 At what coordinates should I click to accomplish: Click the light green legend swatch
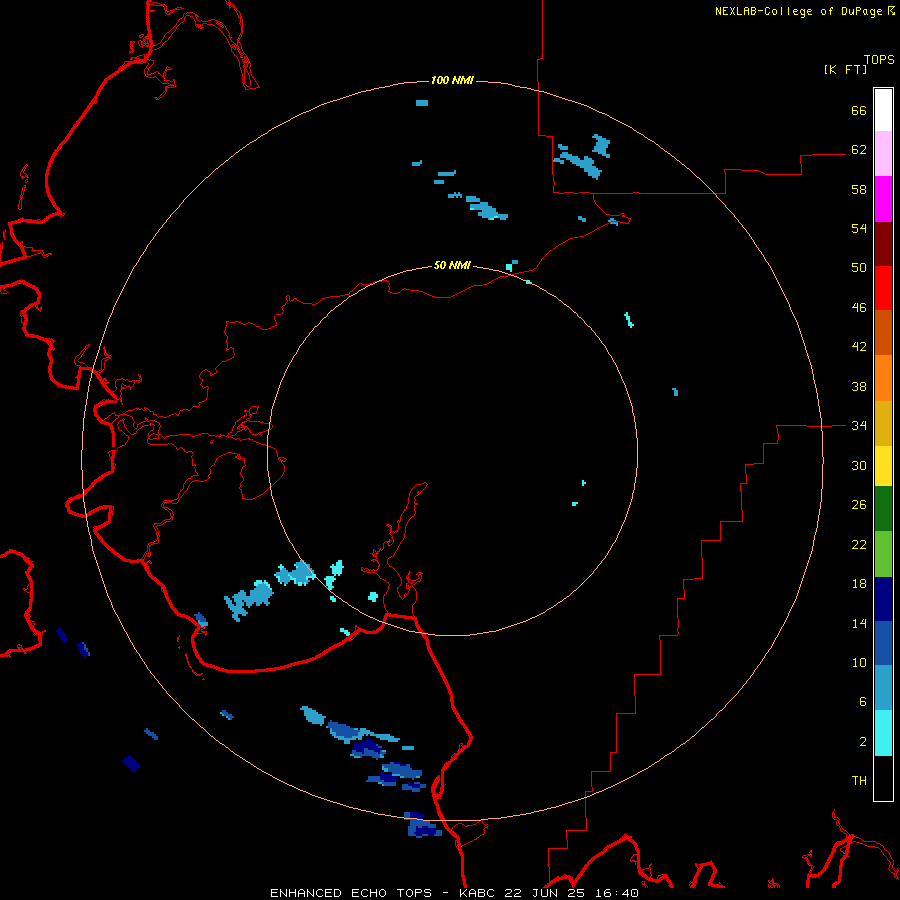[883, 554]
